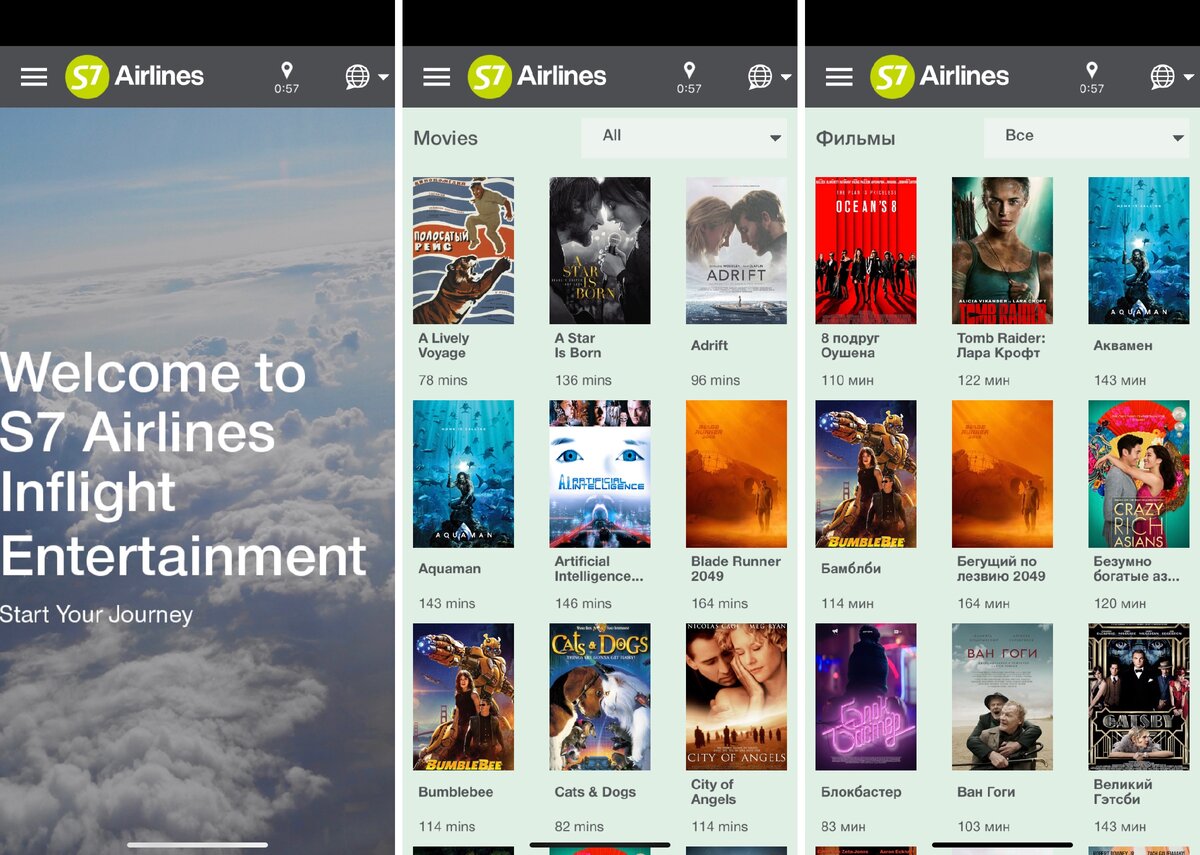
Task: Select title 'Аквамен'
Action: click(x=1123, y=345)
